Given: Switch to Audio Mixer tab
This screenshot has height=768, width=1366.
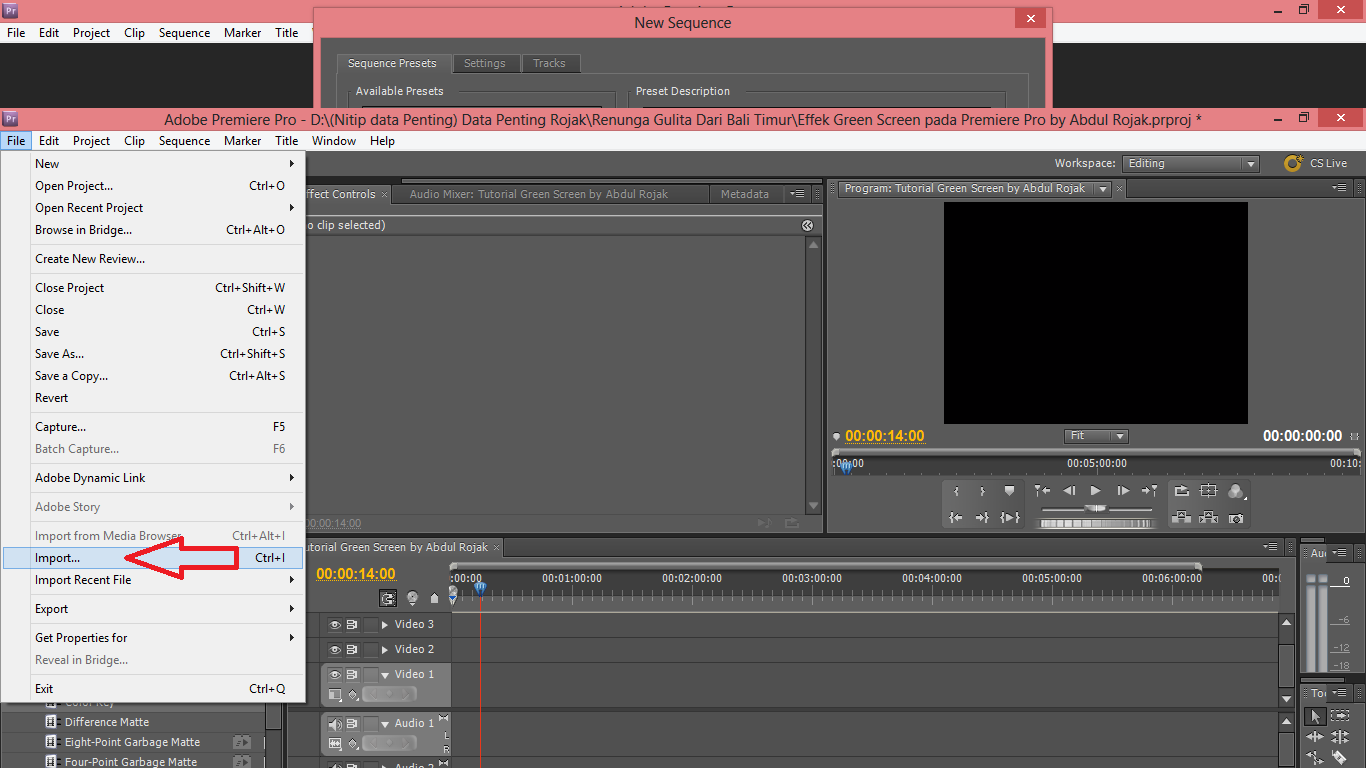Looking at the screenshot, I should point(538,194).
